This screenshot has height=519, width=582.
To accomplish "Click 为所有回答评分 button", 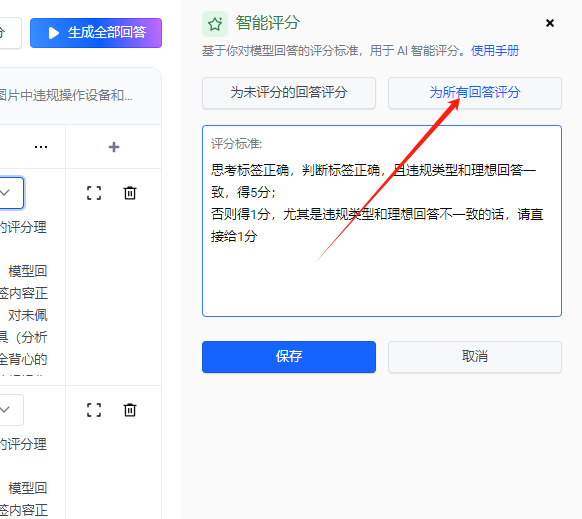I will 475,93.
